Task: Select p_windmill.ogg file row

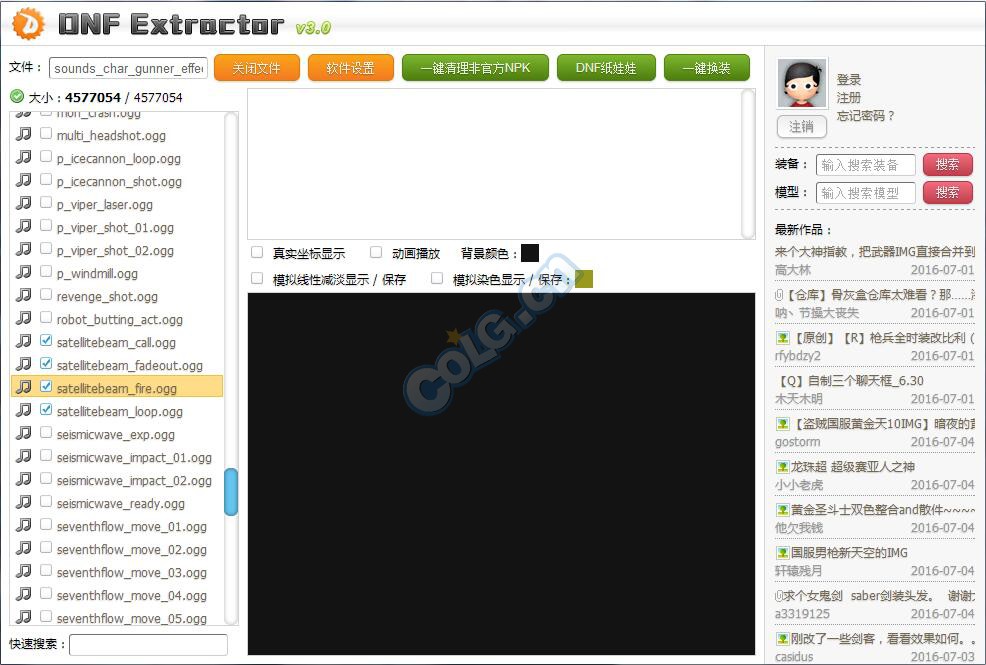Action: click(117, 273)
